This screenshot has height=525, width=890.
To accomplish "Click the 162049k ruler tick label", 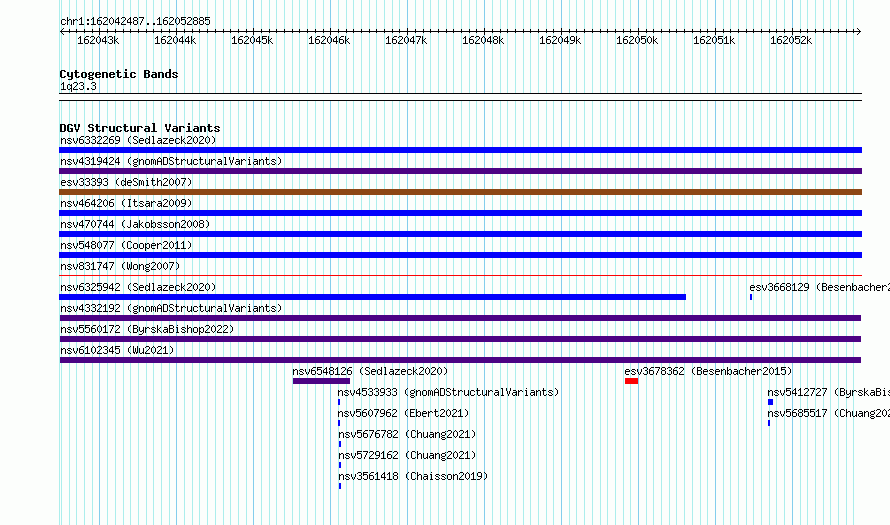I will [x=560, y=40].
